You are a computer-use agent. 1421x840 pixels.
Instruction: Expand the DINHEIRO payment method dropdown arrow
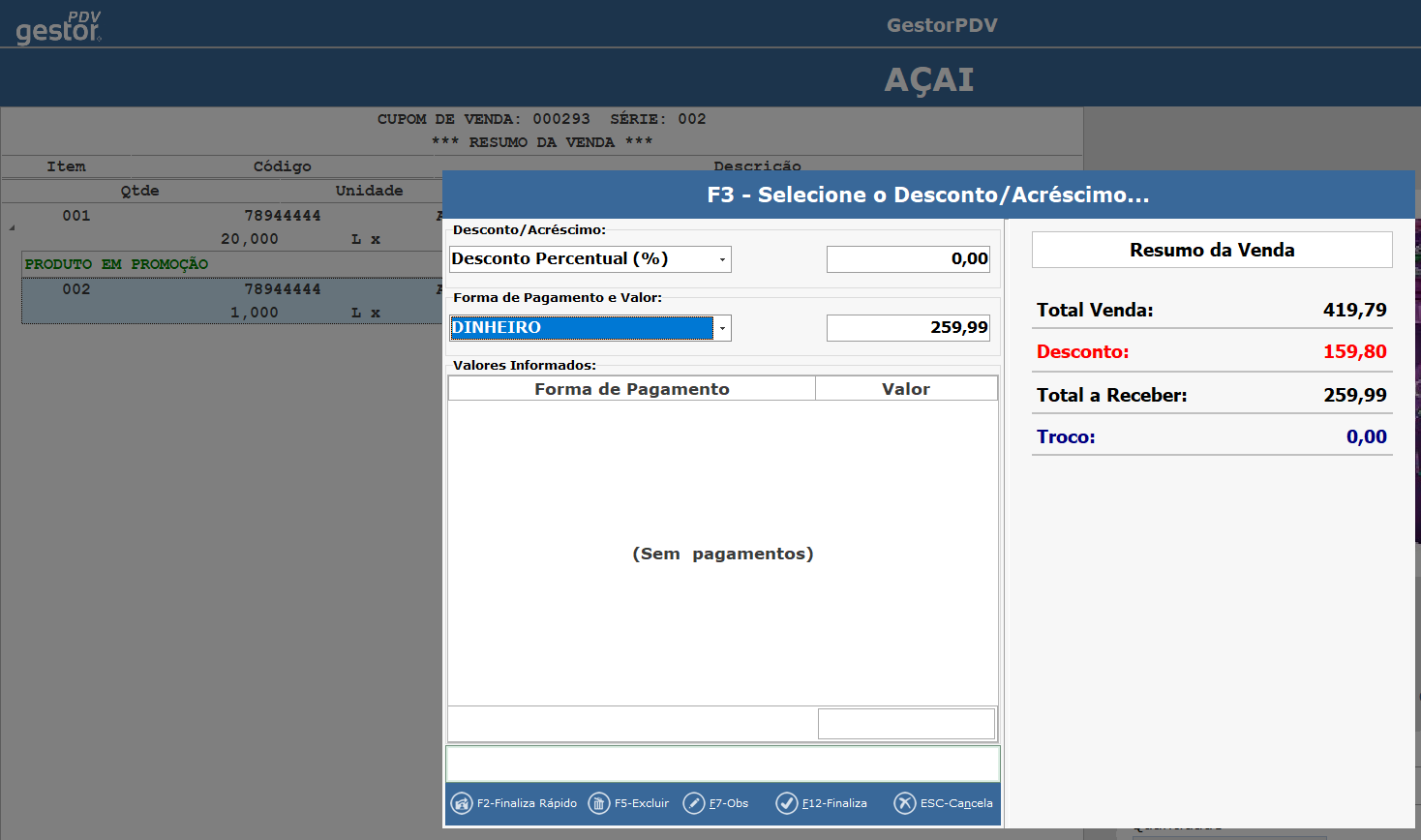pyautogui.click(x=722, y=328)
